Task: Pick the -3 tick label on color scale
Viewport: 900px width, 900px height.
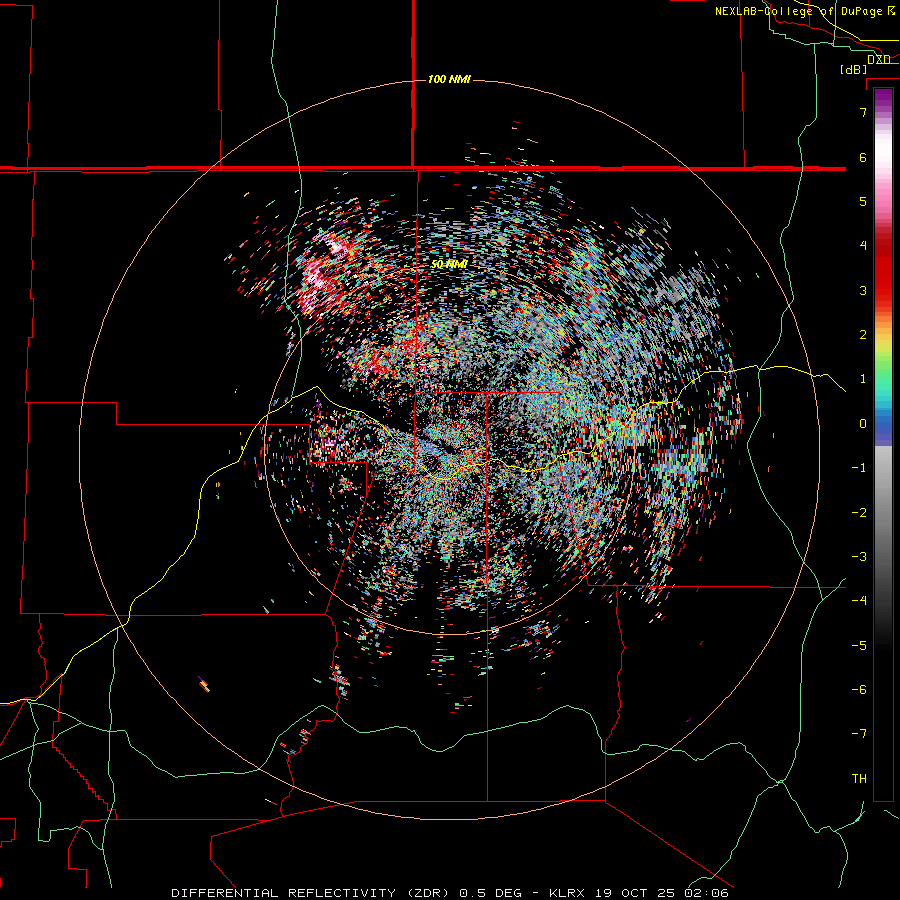Action: pyautogui.click(x=859, y=557)
